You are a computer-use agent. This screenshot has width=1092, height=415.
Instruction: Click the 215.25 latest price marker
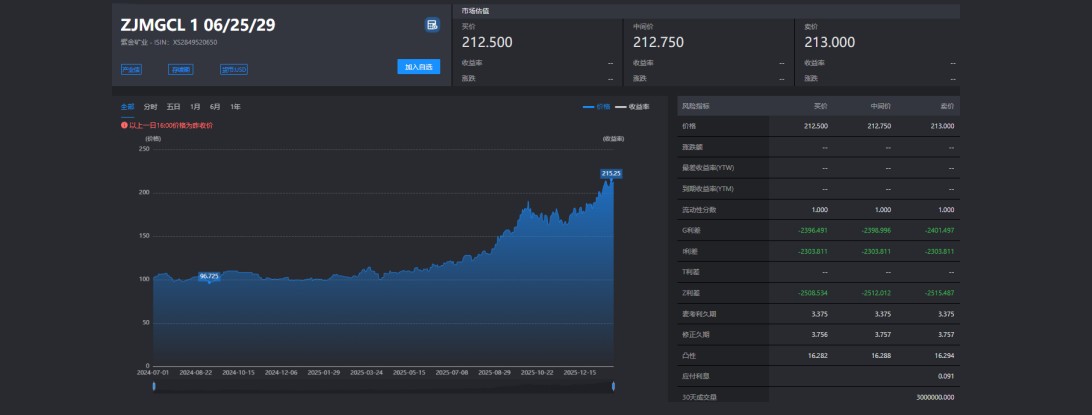point(611,173)
